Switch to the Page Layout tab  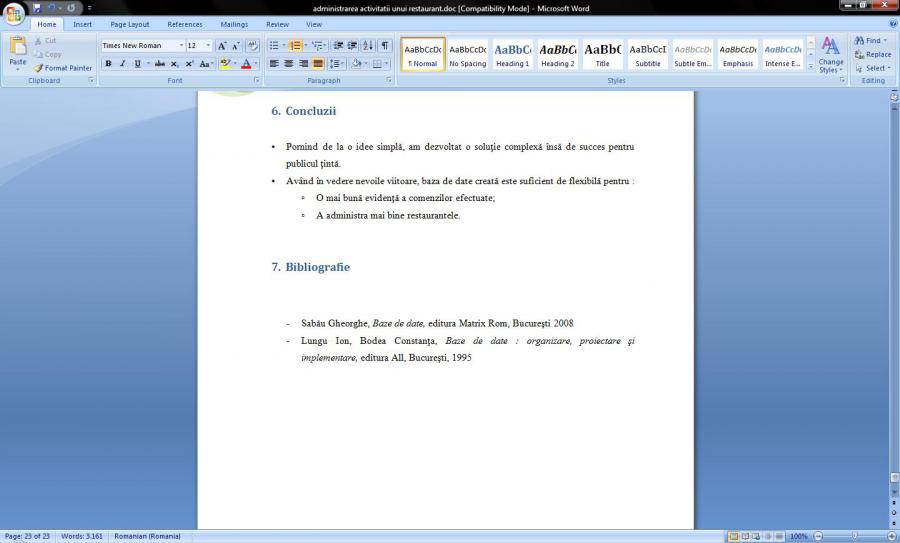point(130,24)
